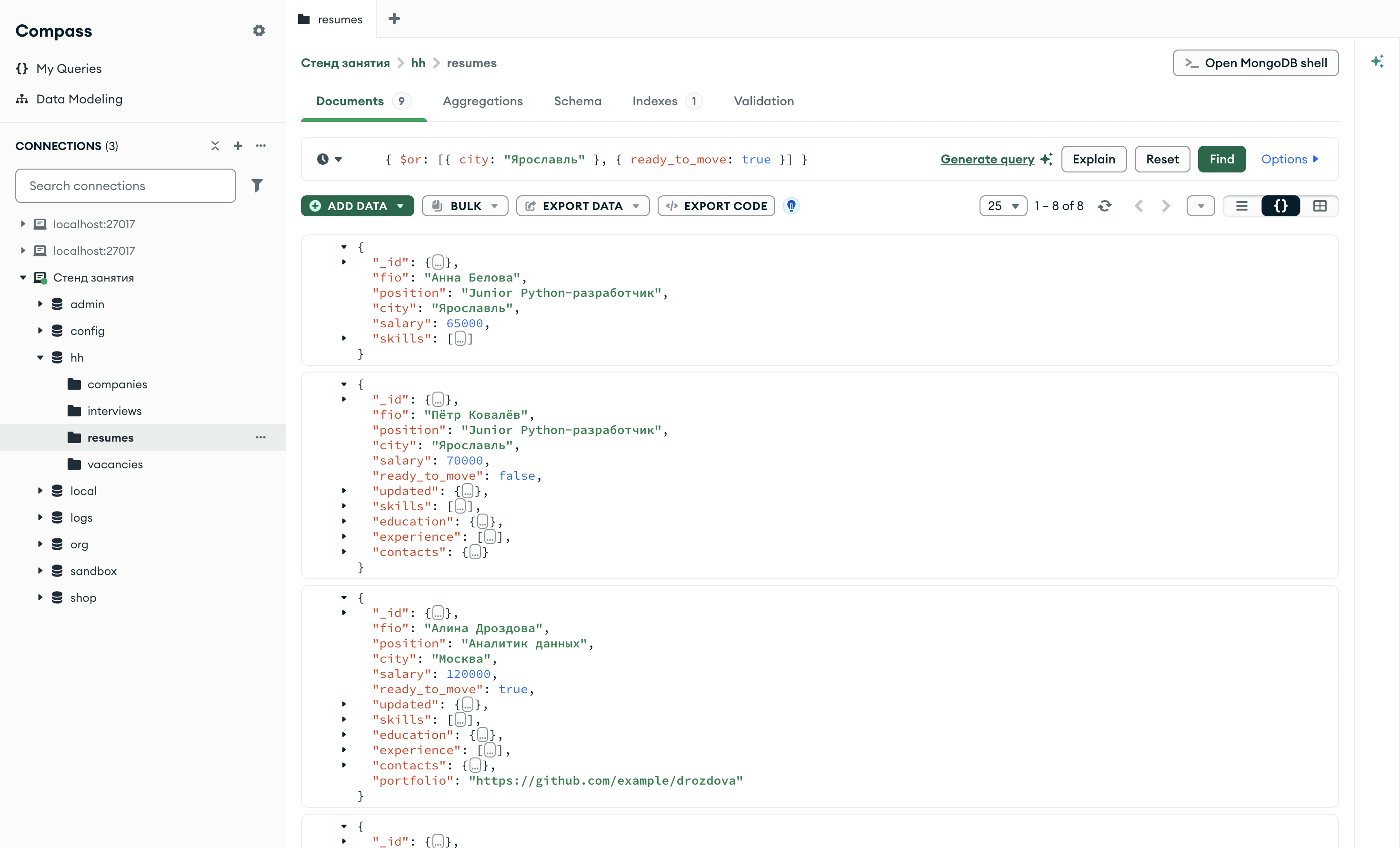Filter connections funnel icon
Image resolution: width=1400 pixels, height=848 pixels.
tap(257, 185)
